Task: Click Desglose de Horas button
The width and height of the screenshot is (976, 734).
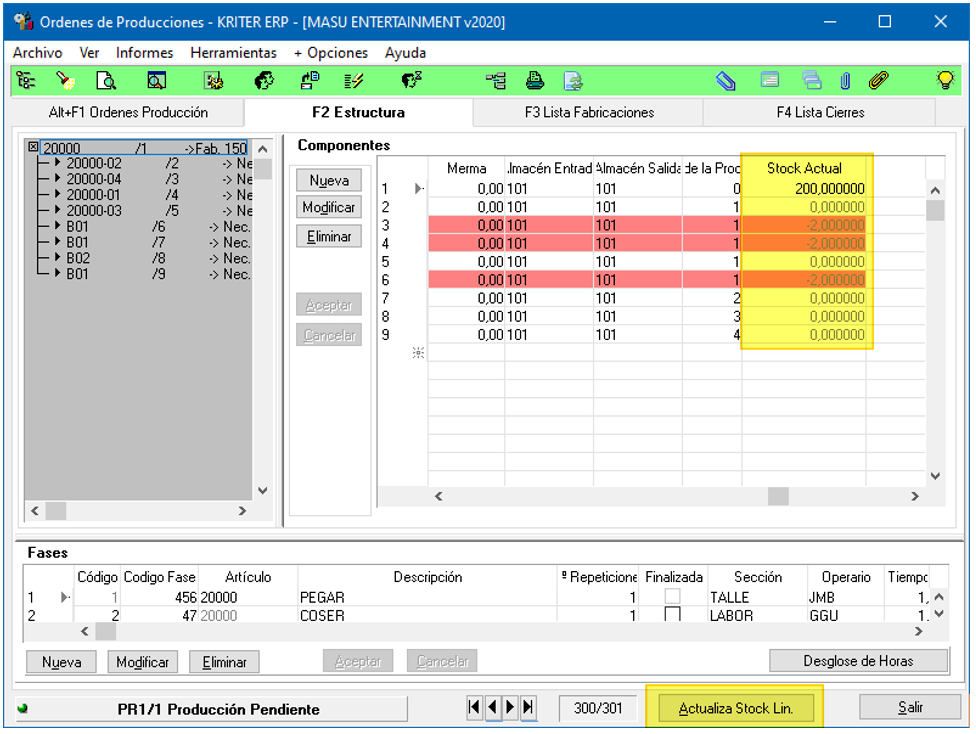Action: pyautogui.click(x=858, y=661)
